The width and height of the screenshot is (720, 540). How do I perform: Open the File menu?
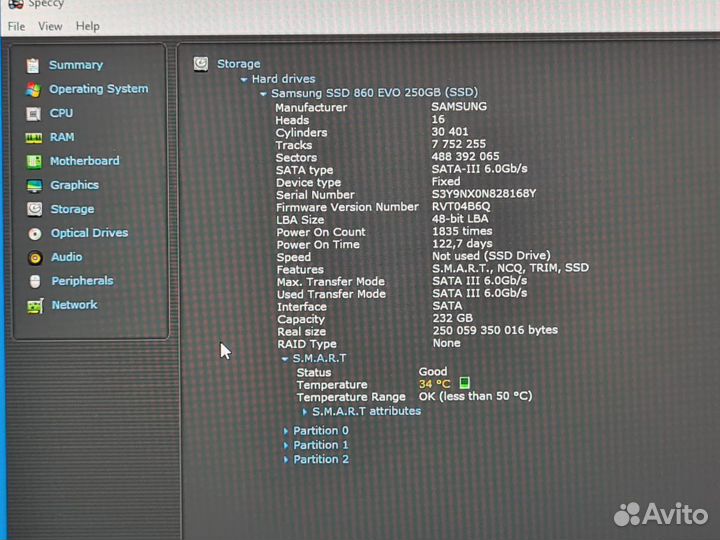[17, 27]
